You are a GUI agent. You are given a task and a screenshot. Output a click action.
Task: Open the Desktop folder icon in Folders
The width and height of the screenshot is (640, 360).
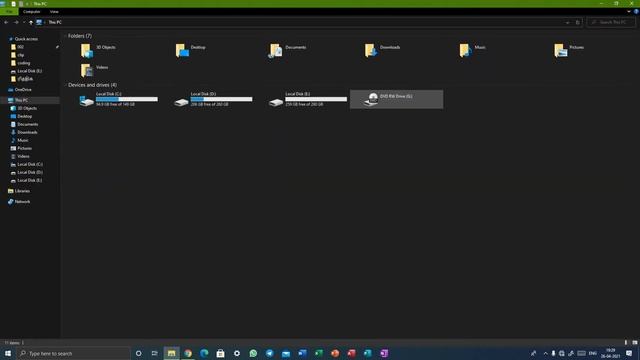182,51
